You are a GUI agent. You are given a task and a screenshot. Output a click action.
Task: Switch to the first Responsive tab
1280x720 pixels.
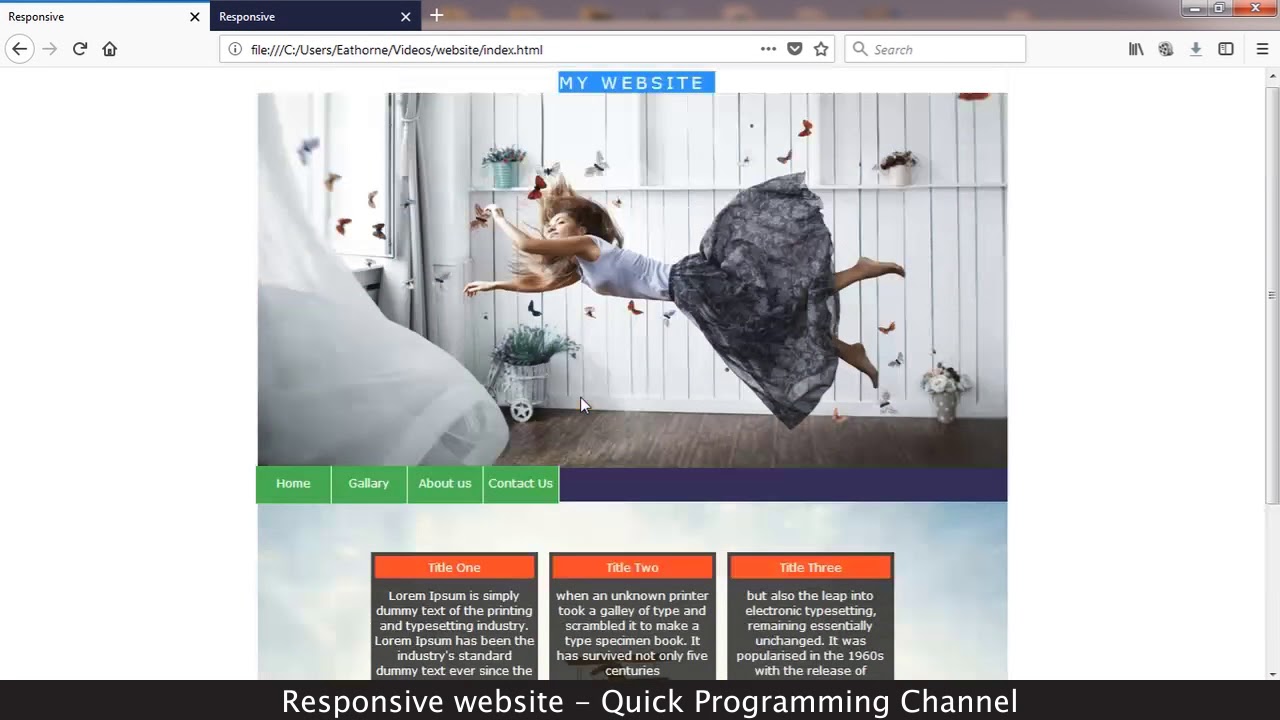[x=105, y=17]
